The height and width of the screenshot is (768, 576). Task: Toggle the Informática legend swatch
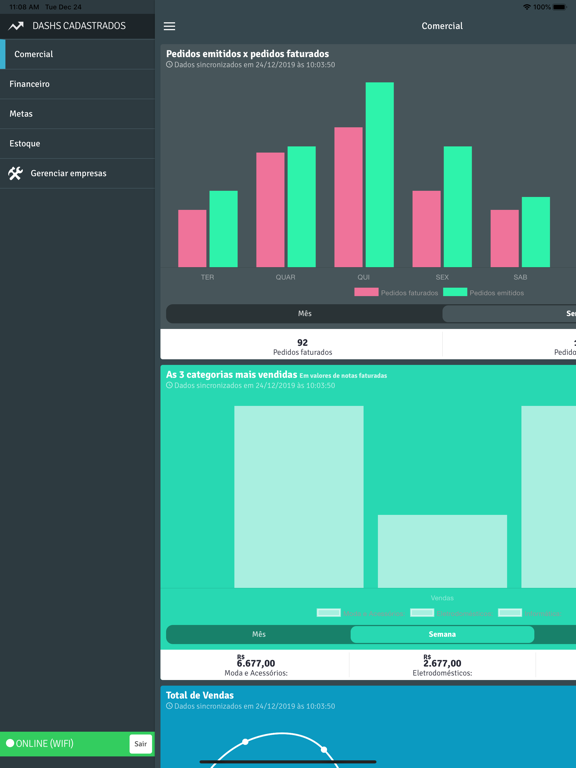pos(510,613)
